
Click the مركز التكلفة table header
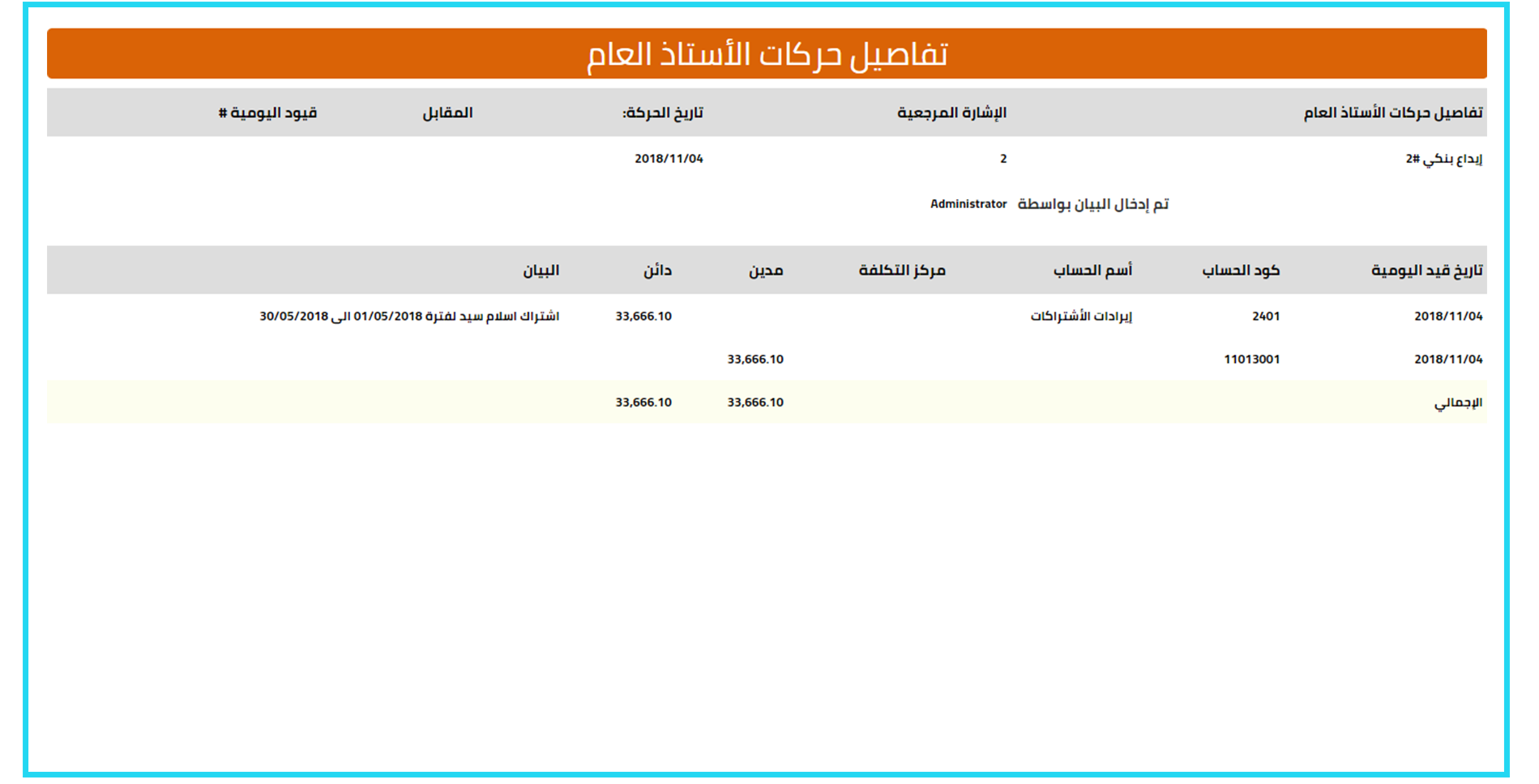tap(902, 270)
